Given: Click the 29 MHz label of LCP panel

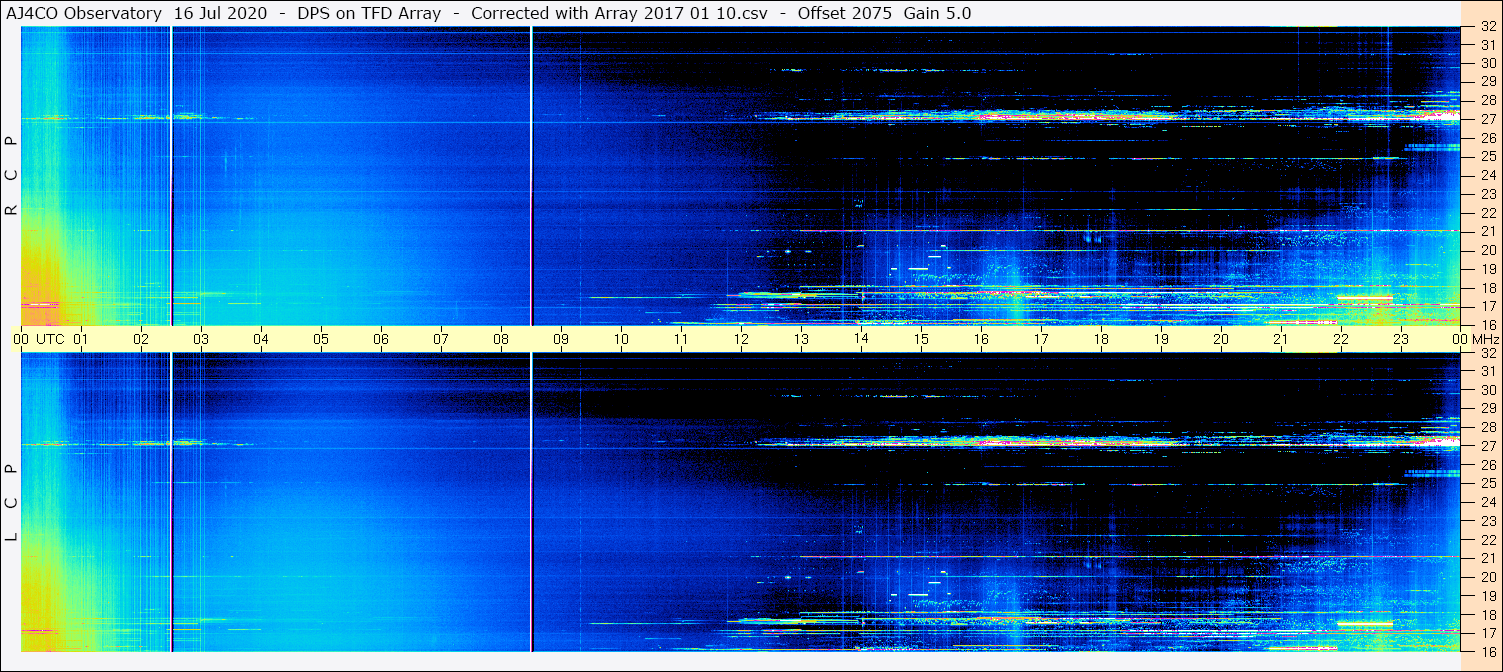Looking at the screenshot, I should [x=1487, y=408].
